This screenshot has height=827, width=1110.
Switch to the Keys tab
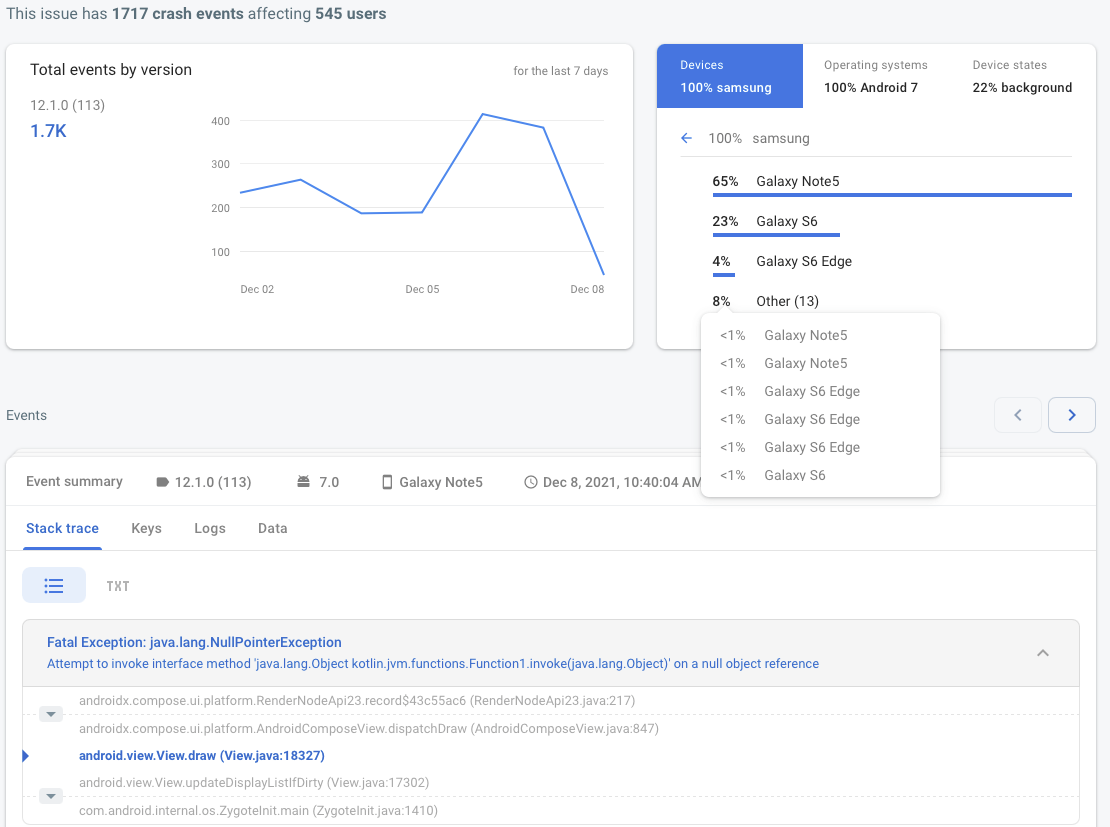pyautogui.click(x=146, y=528)
